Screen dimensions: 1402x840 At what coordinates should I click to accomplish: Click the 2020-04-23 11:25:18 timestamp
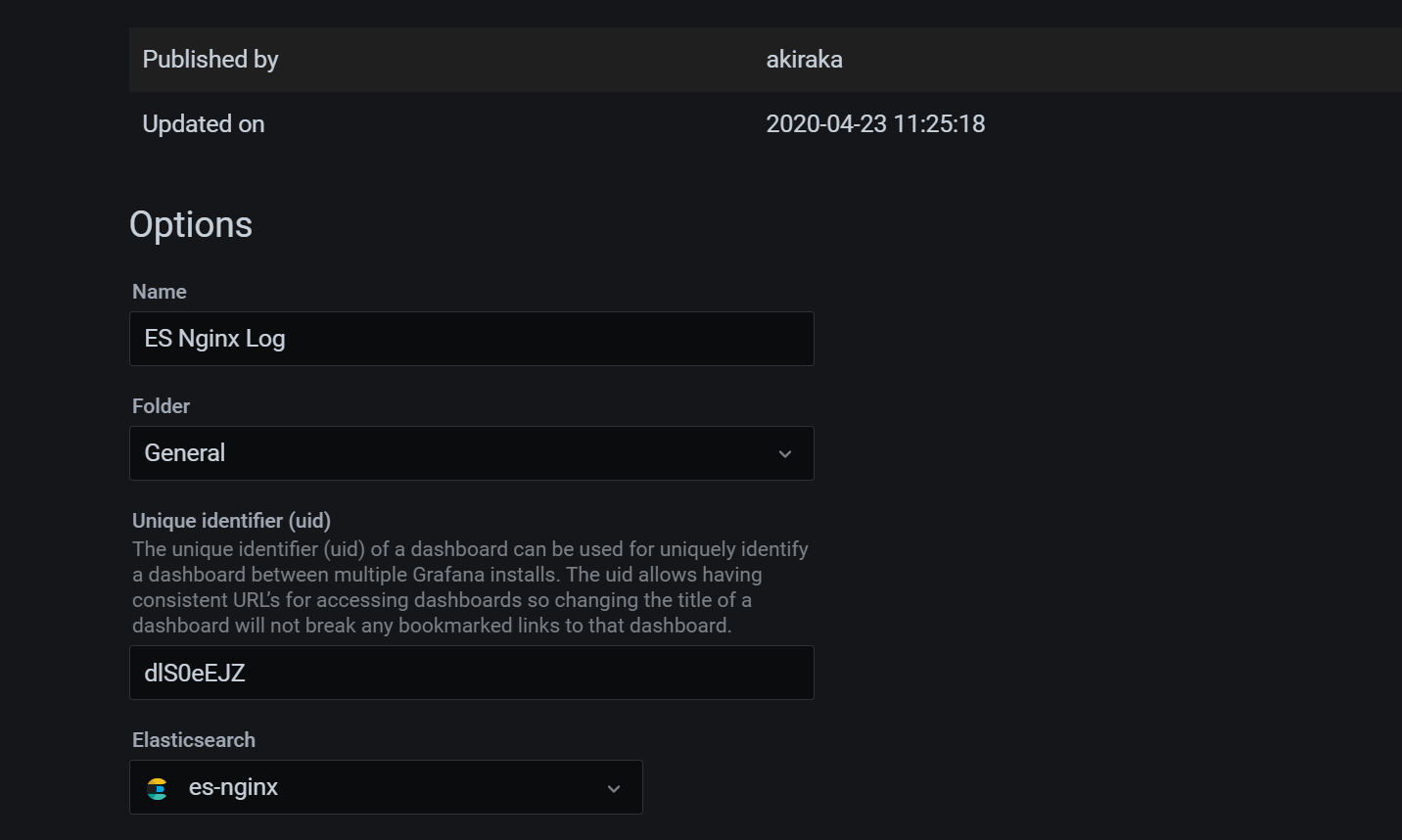[x=875, y=124]
